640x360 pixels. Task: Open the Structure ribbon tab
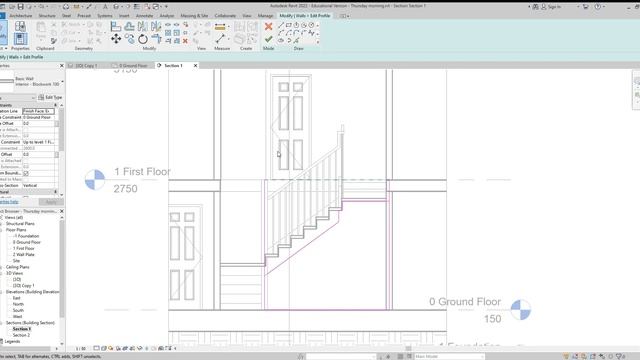pyautogui.click(x=47, y=16)
